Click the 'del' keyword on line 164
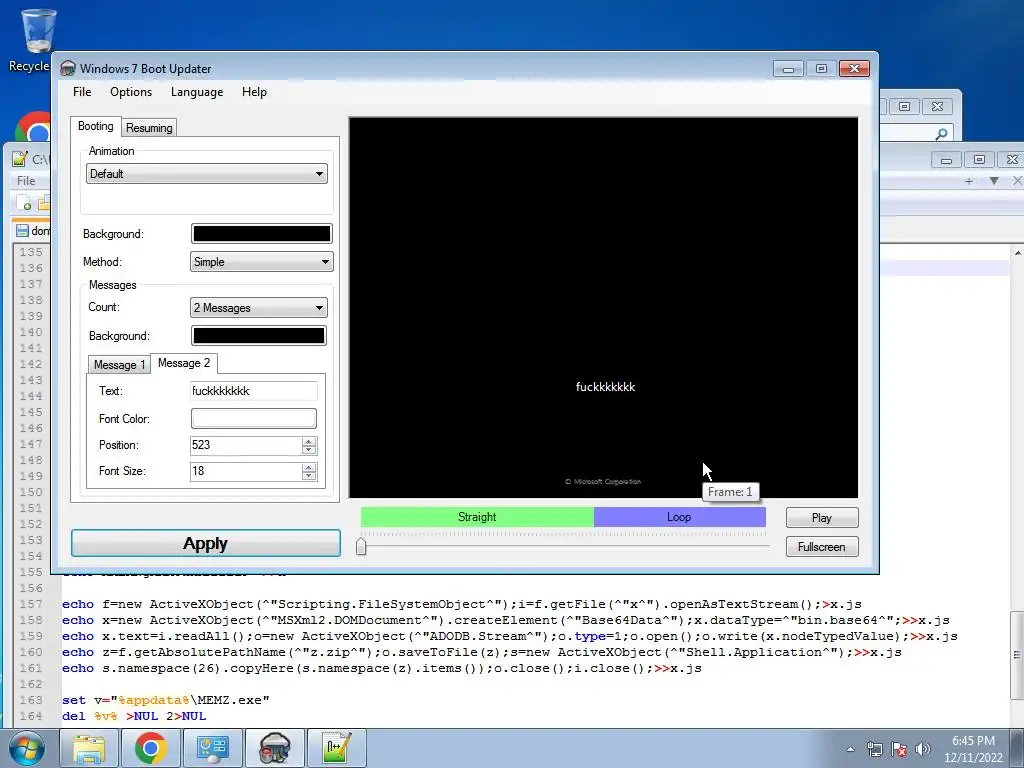 coord(74,716)
